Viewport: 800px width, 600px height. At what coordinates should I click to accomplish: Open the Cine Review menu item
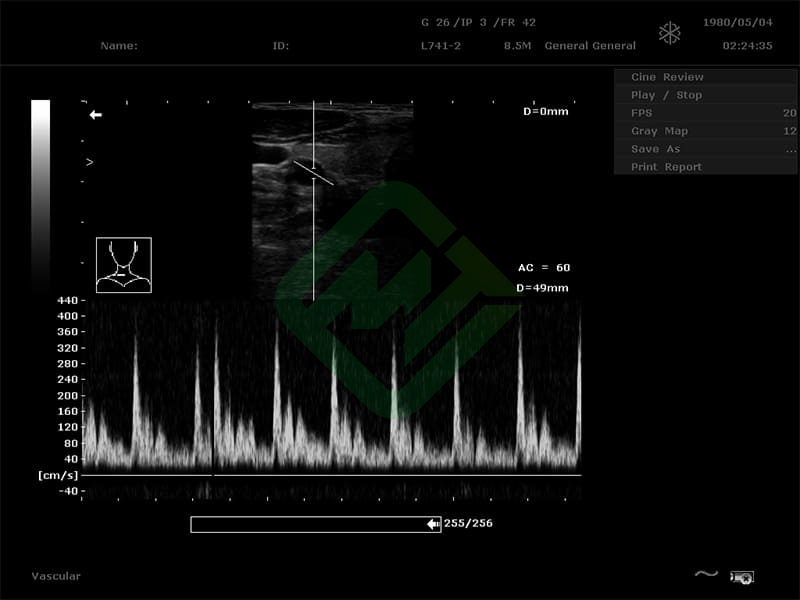pos(705,77)
